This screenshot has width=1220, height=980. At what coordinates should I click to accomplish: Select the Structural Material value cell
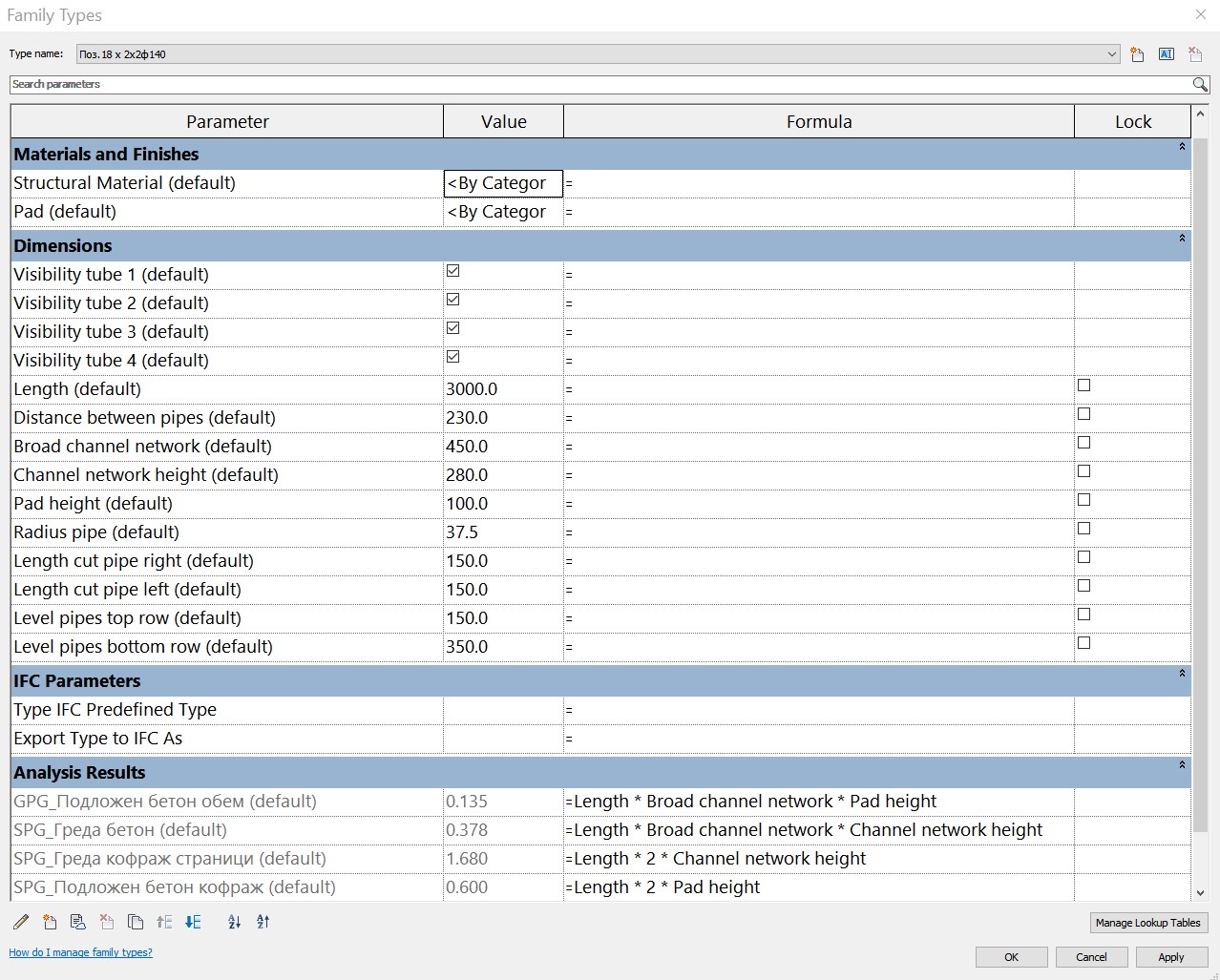click(504, 183)
